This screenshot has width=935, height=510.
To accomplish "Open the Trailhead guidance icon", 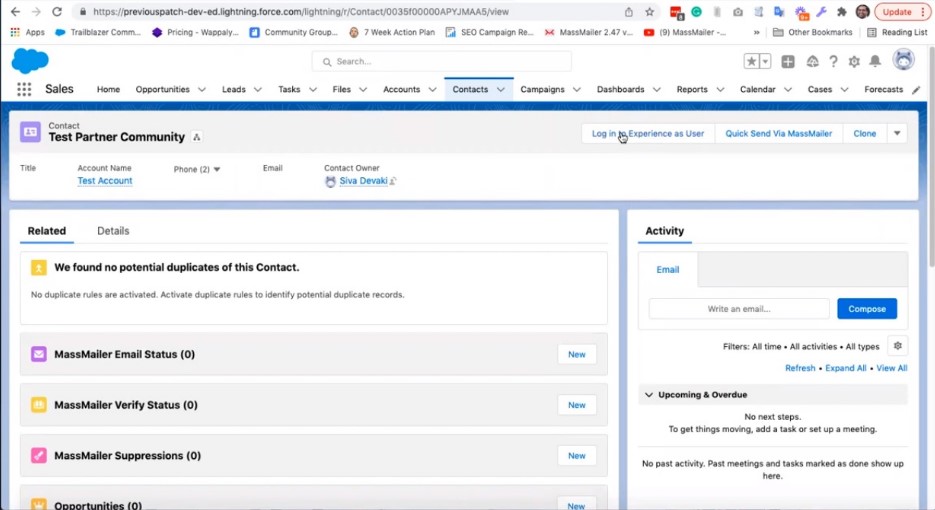I will (x=812, y=61).
